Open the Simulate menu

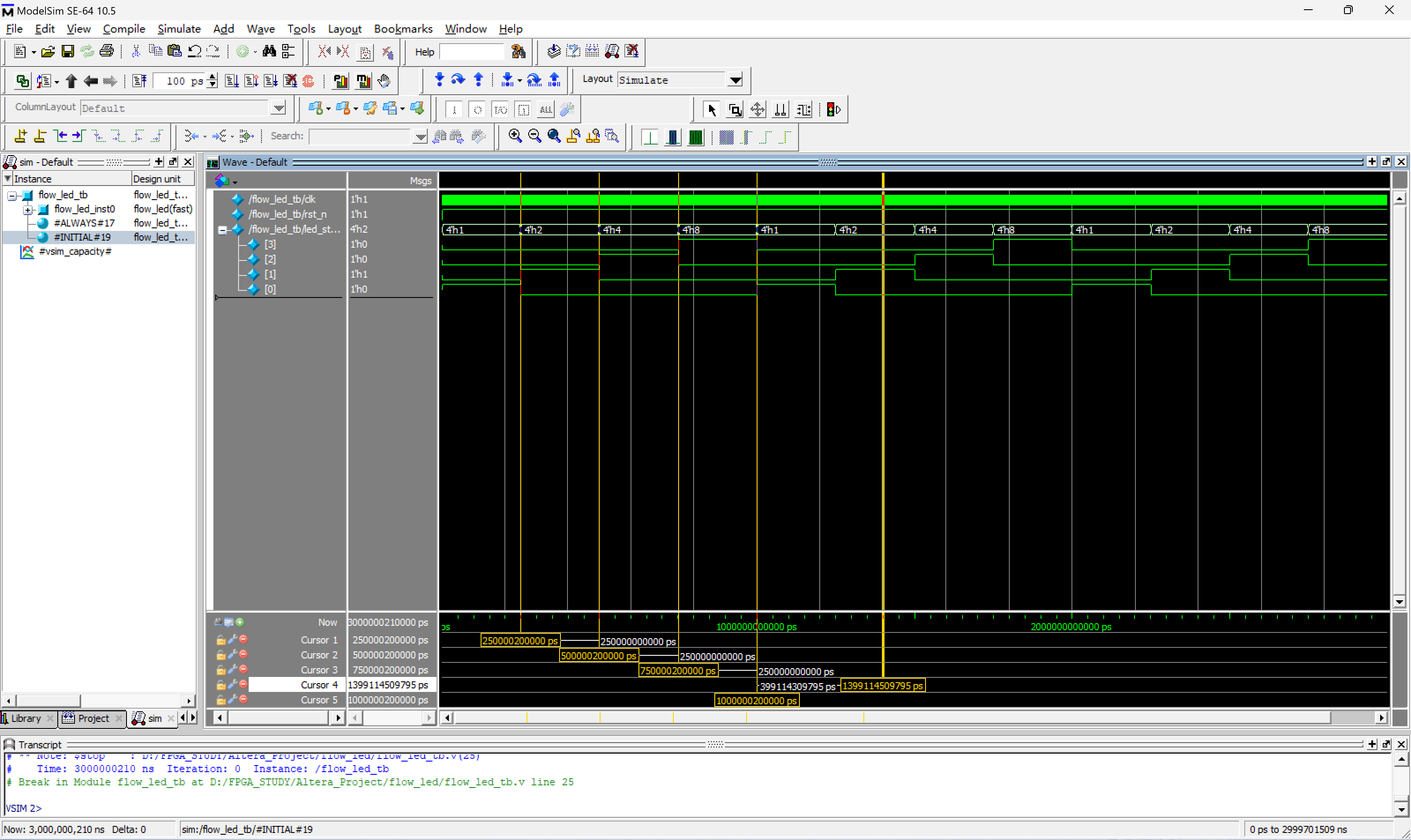[179, 29]
